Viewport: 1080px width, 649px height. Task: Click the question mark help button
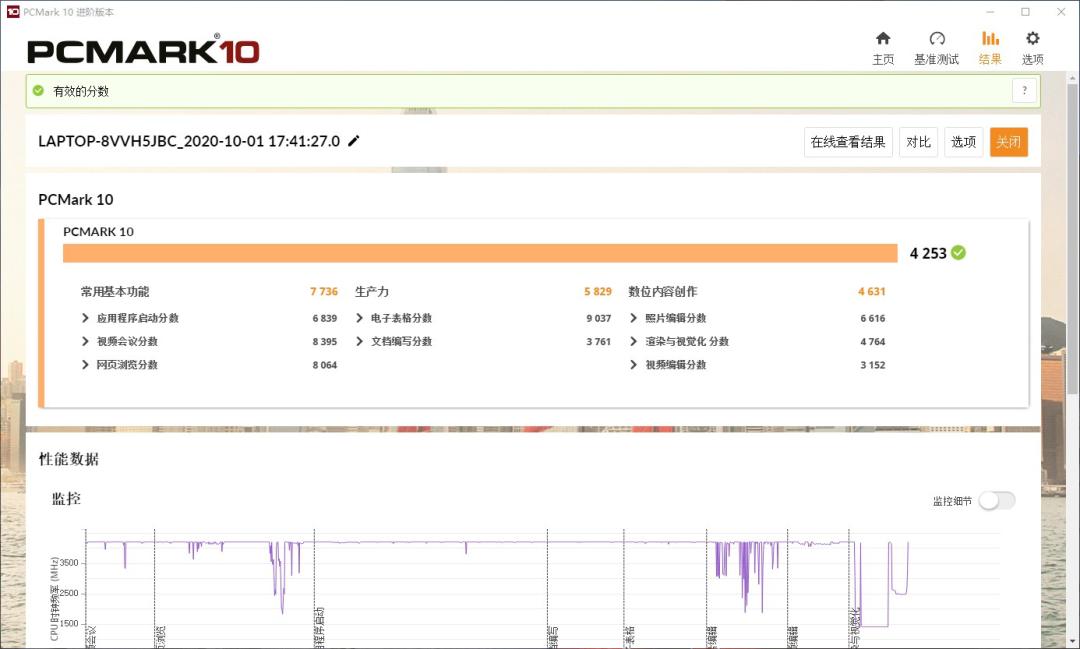1024,90
